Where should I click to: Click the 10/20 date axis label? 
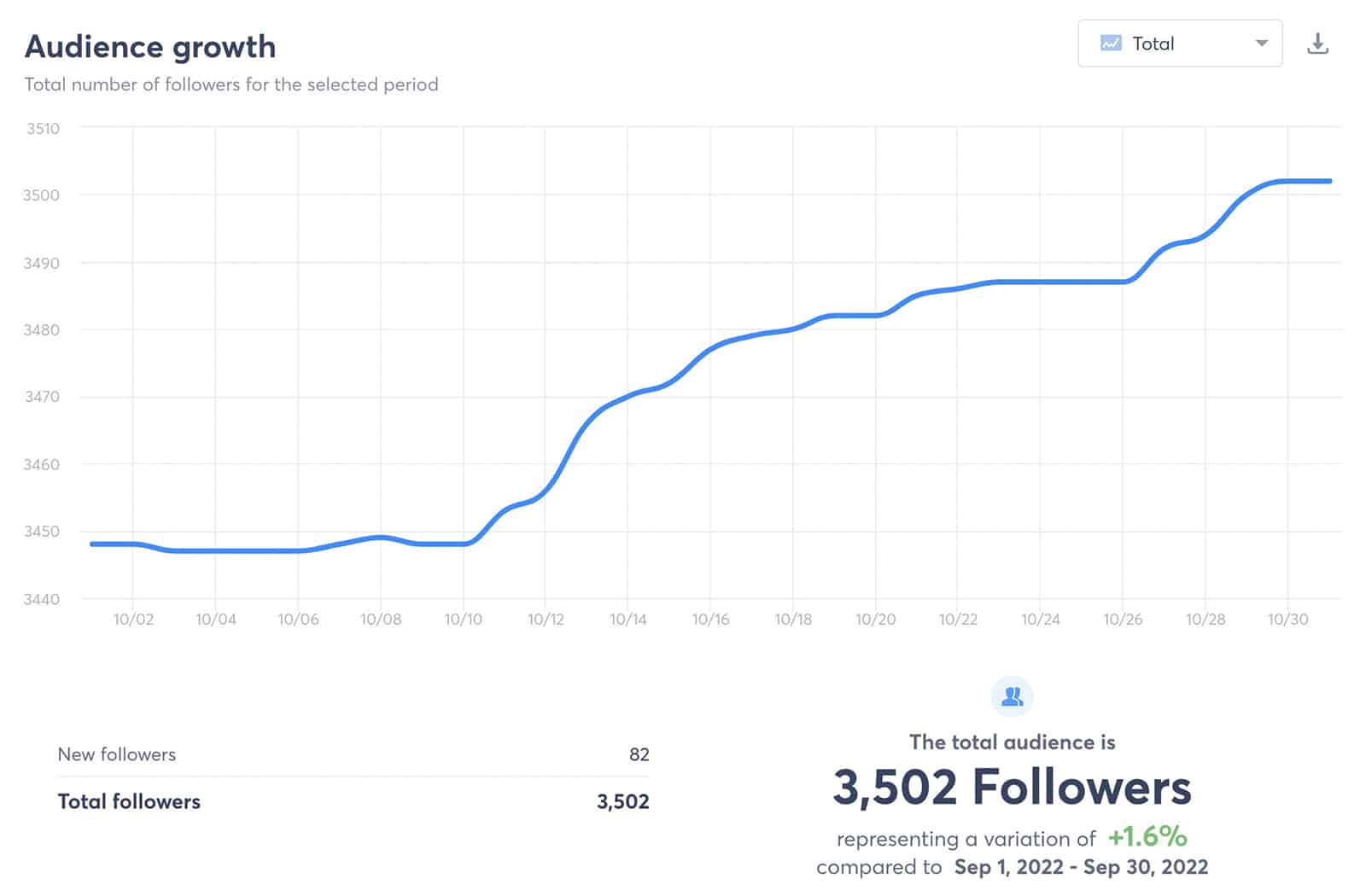tap(875, 620)
